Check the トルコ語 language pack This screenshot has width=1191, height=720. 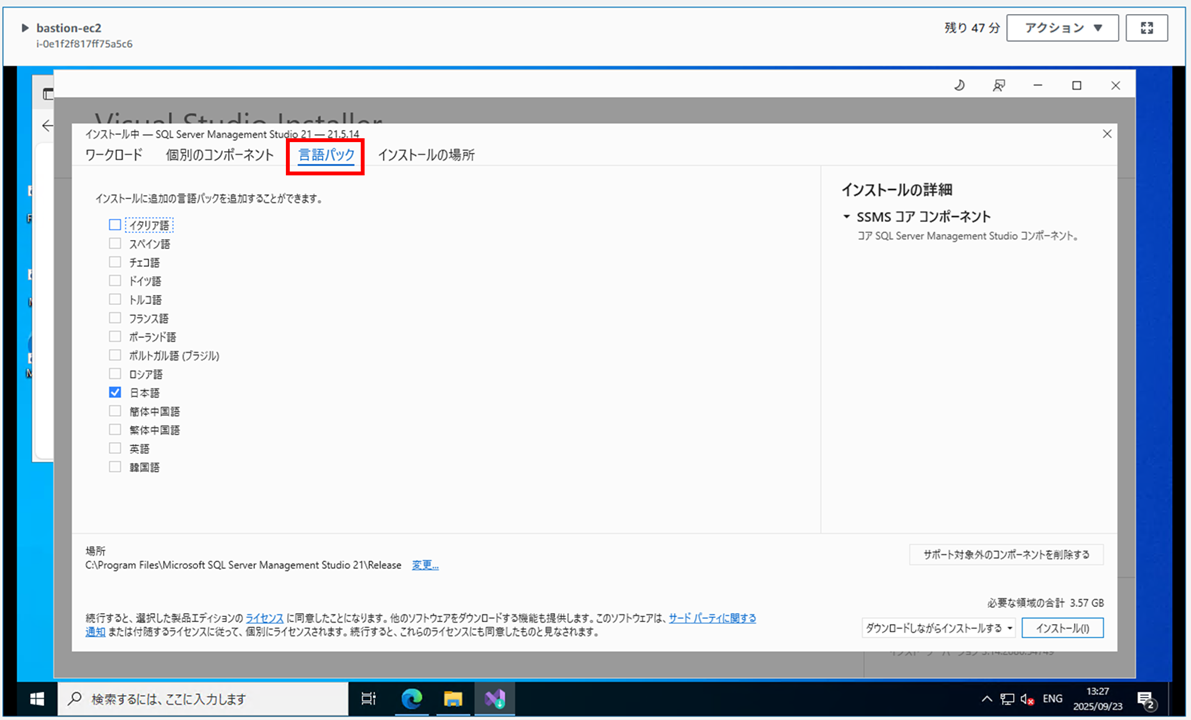click(x=115, y=299)
